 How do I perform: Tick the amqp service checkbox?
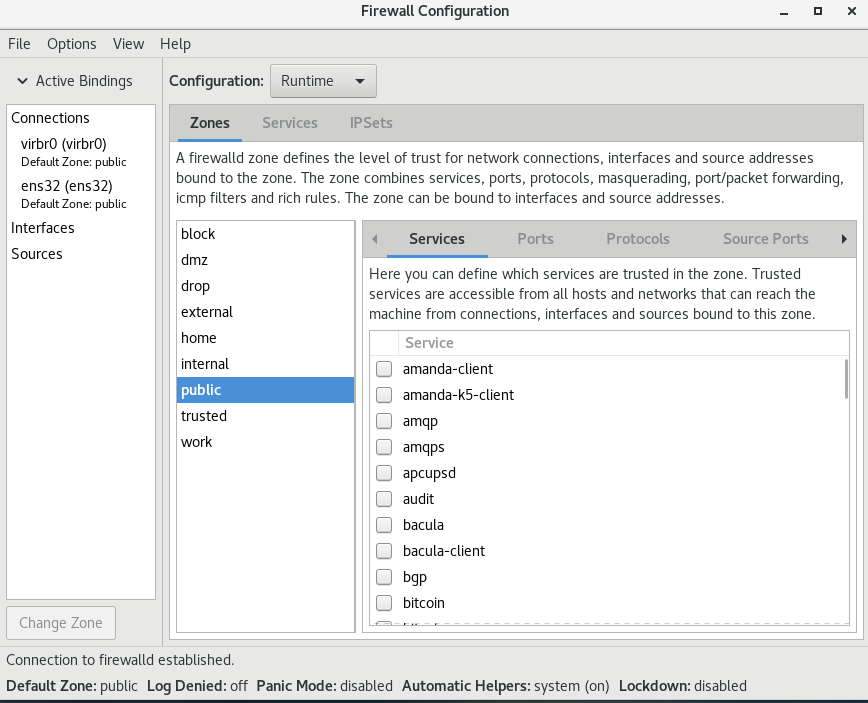tap(384, 421)
